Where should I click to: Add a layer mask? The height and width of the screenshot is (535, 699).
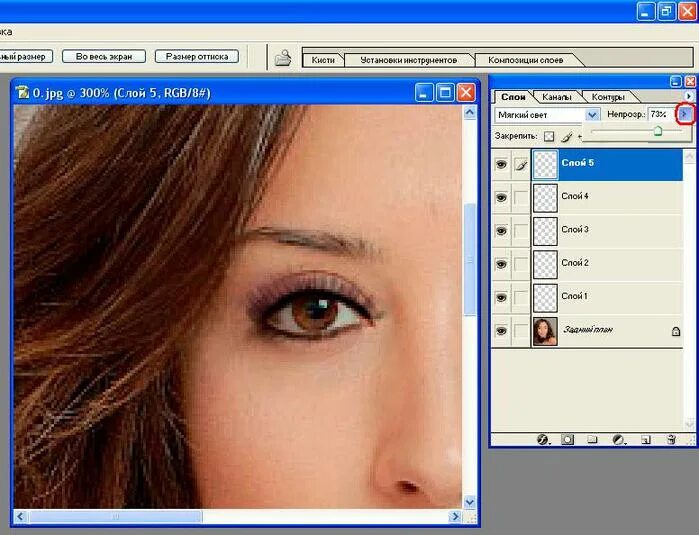(567, 440)
